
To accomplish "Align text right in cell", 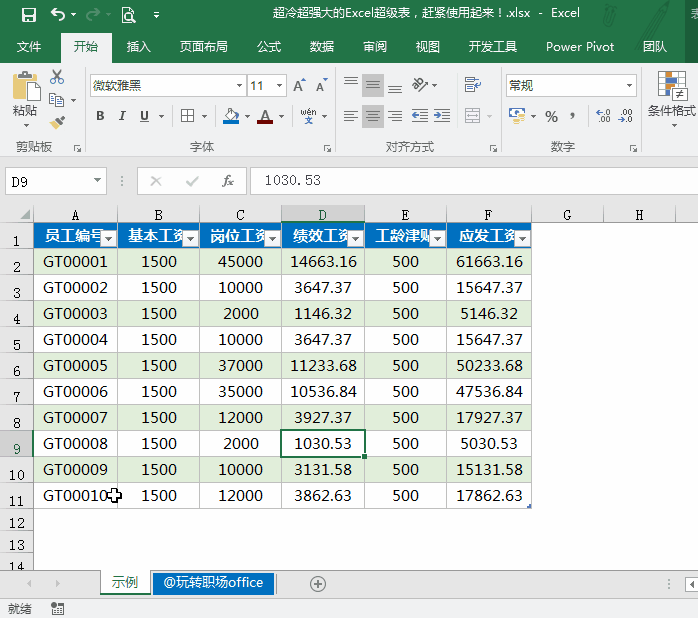I will tap(395, 116).
